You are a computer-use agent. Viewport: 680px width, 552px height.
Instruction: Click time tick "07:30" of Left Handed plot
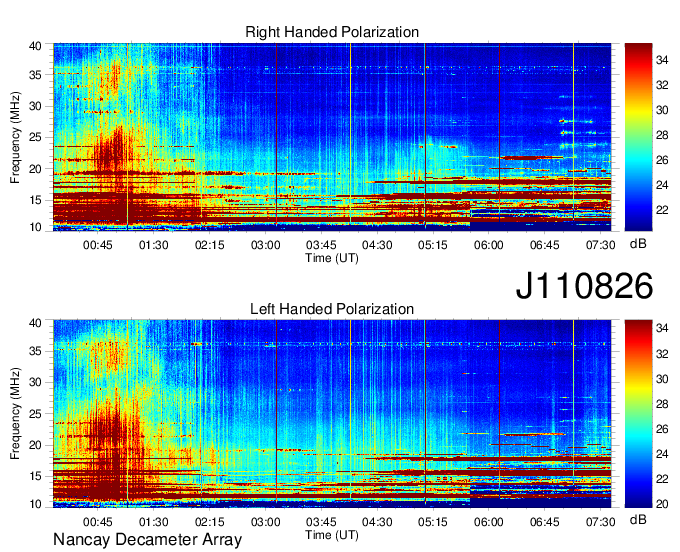(x=601, y=522)
